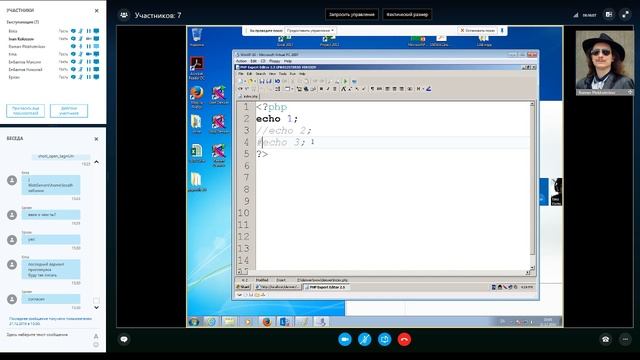The width and height of the screenshot is (640, 360).
Task: Click the chat scroll-up chevron
Action: [x=96, y=162]
